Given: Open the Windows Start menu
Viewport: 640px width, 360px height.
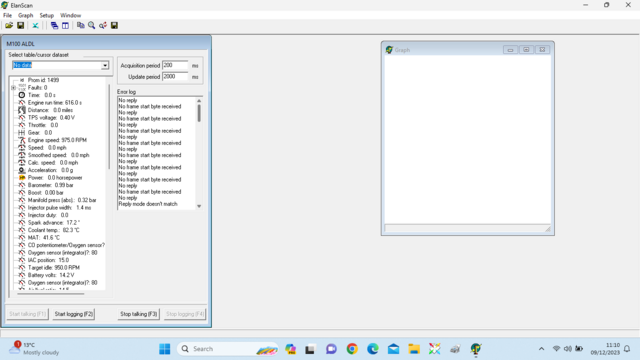Looking at the screenshot, I should tap(164, 349).
